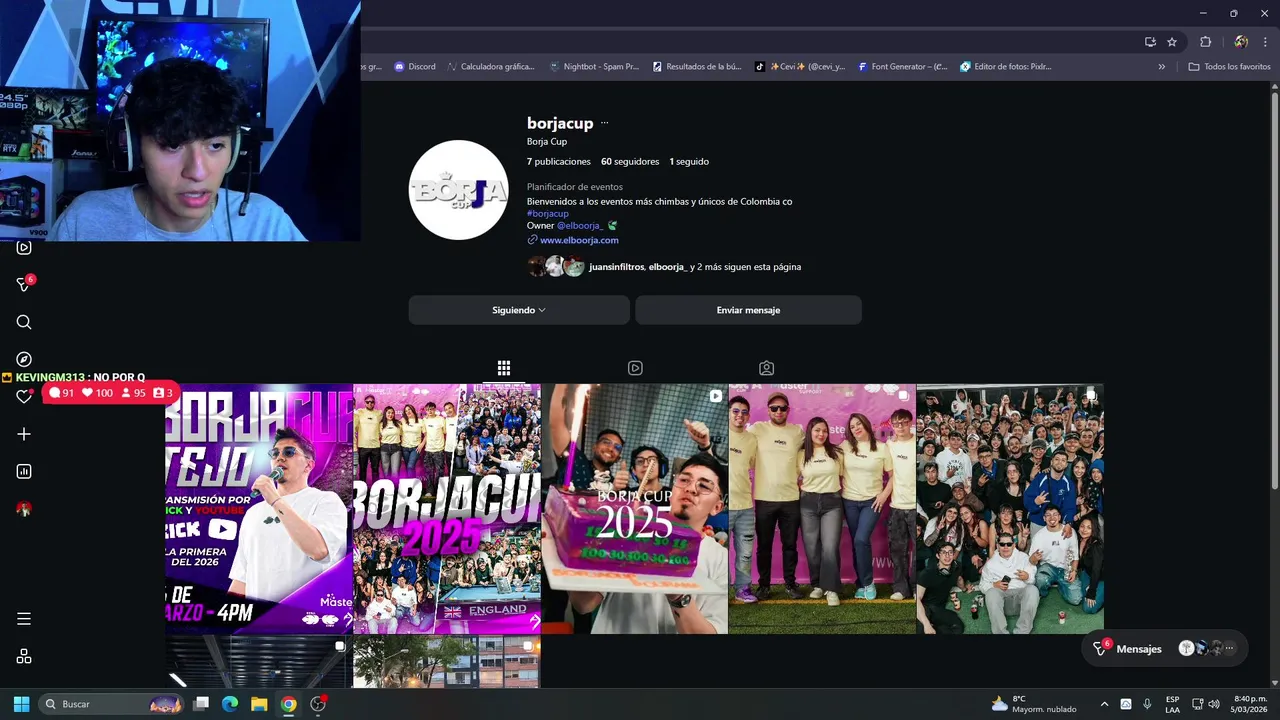The image size is (1280, 720).
Task: Click the taskbar Buscar search box
Action: coord(112,704)
